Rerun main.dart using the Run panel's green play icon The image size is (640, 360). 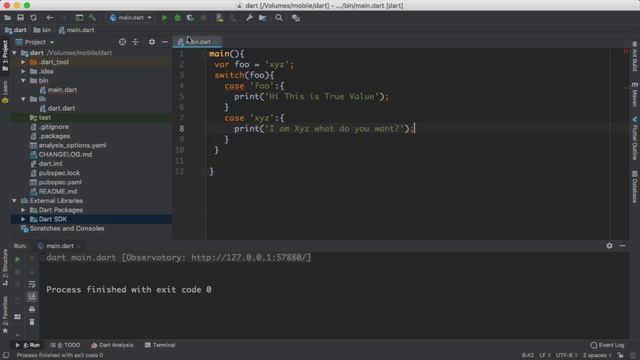coord(18,259)
